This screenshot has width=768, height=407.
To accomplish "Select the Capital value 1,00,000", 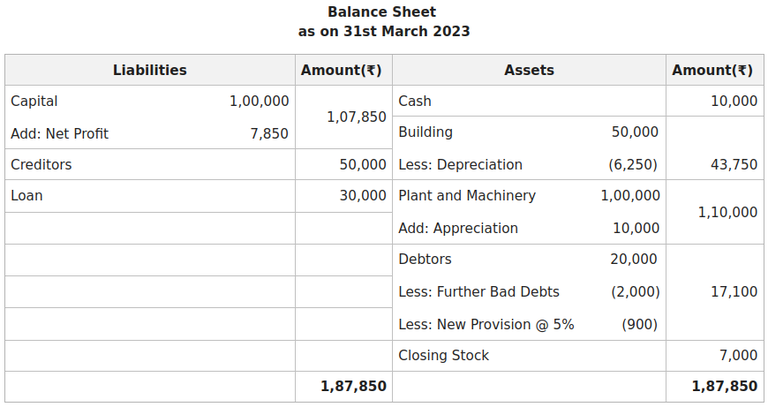I will (x=259, y=101).
